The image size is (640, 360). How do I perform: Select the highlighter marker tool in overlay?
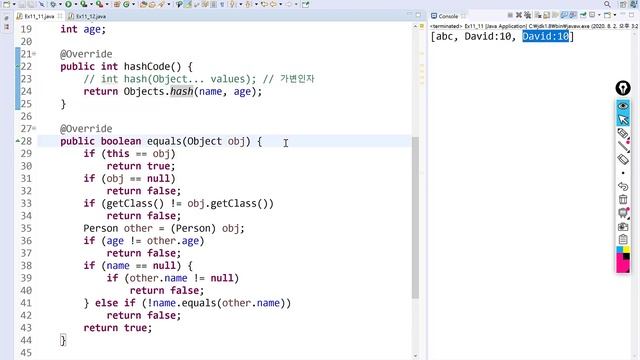coord(623,133)
